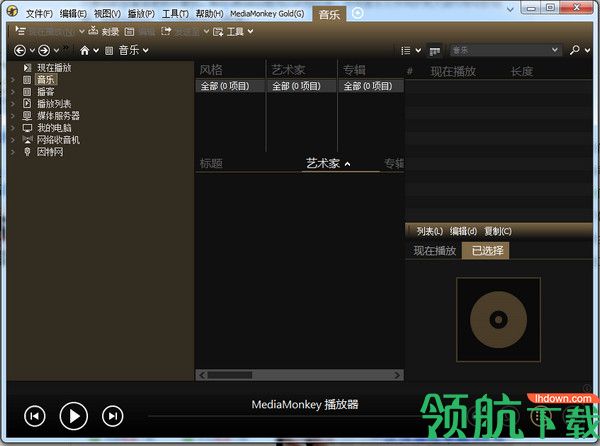Open the dropdown arrow after the export item
The width and height of the screenshot is (600, 446).
206,31
